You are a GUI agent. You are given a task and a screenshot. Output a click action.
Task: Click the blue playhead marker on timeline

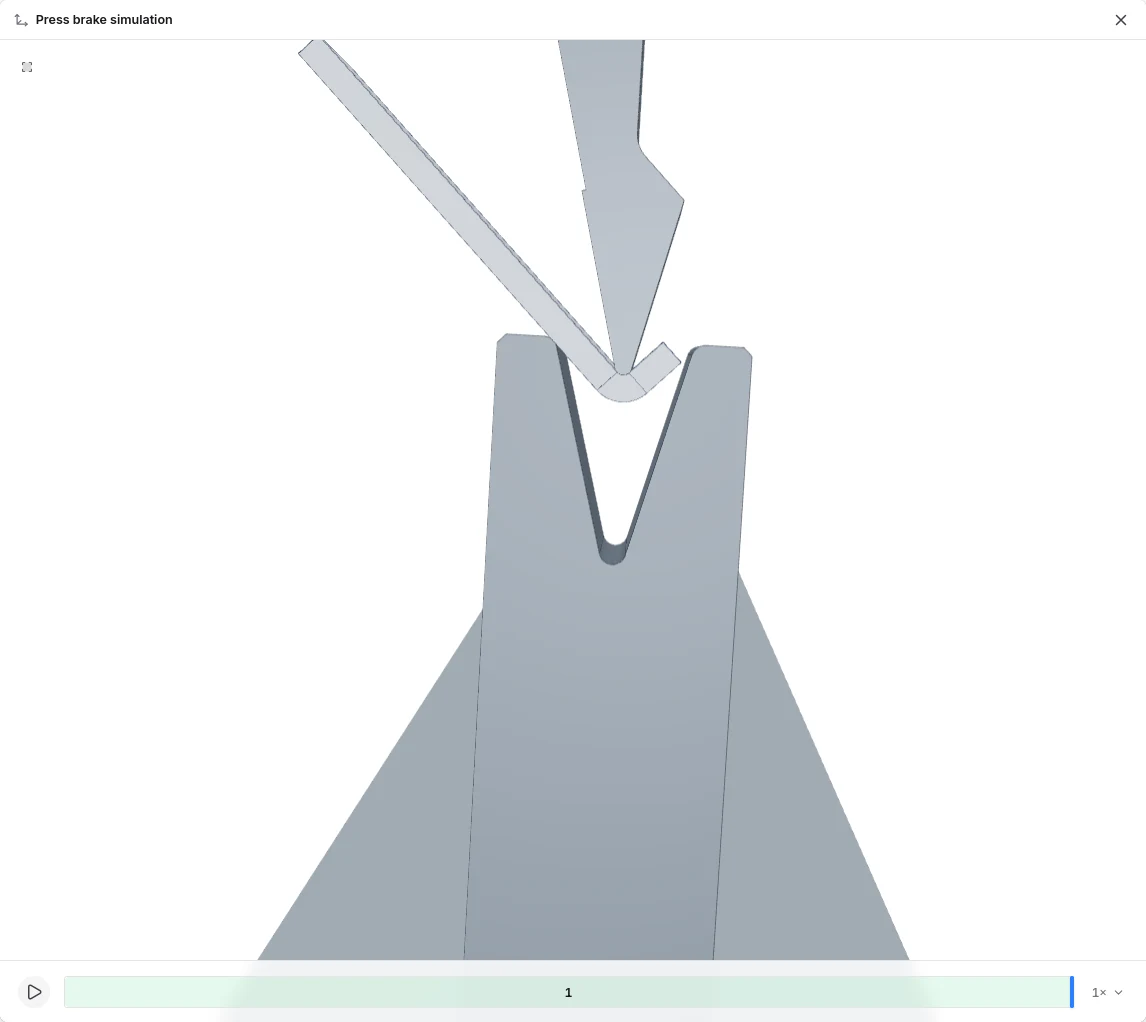1071,992
